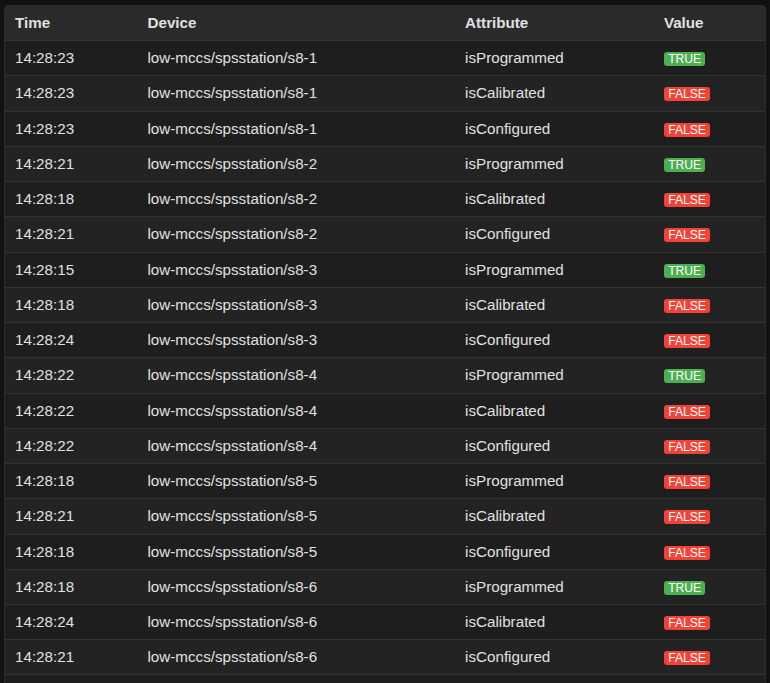Click device name in s8-2 isCalibrated row

click(x=232, y=199)
